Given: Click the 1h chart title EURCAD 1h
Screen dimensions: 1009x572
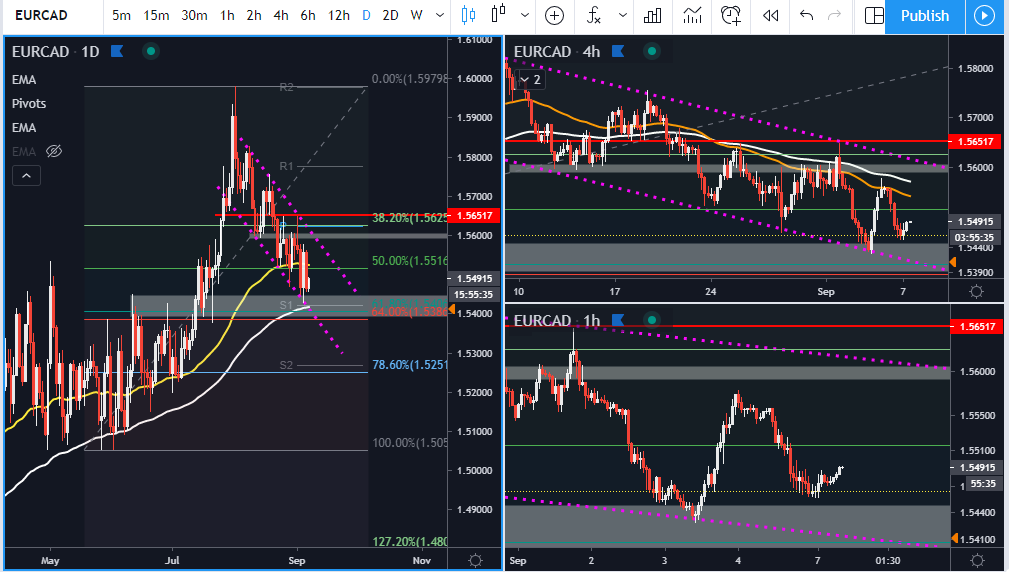Looking at the screenshot, I should (x=557, y=320).
